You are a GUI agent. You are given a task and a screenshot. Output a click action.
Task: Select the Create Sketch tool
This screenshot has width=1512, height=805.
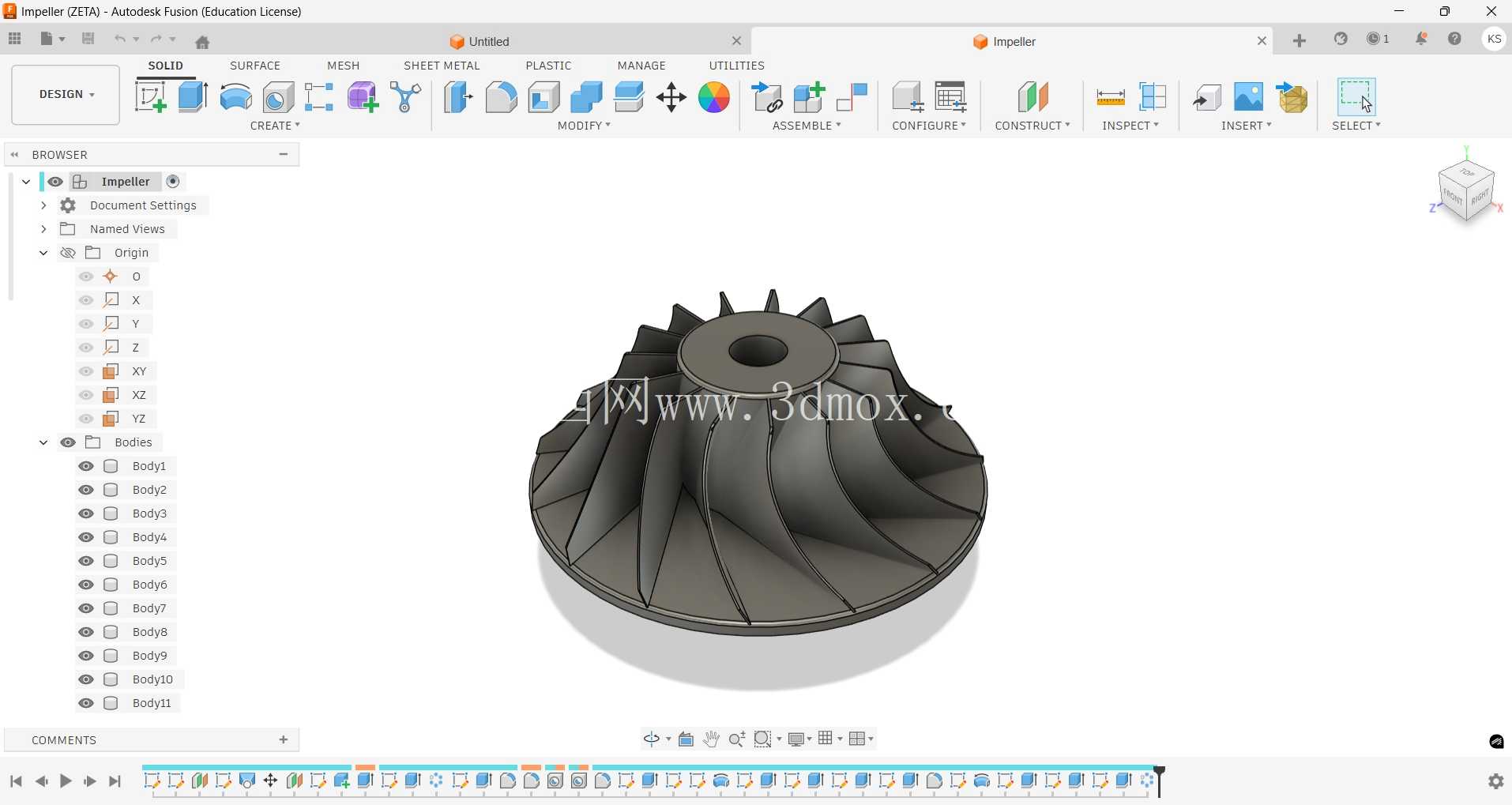coord(150,97)
